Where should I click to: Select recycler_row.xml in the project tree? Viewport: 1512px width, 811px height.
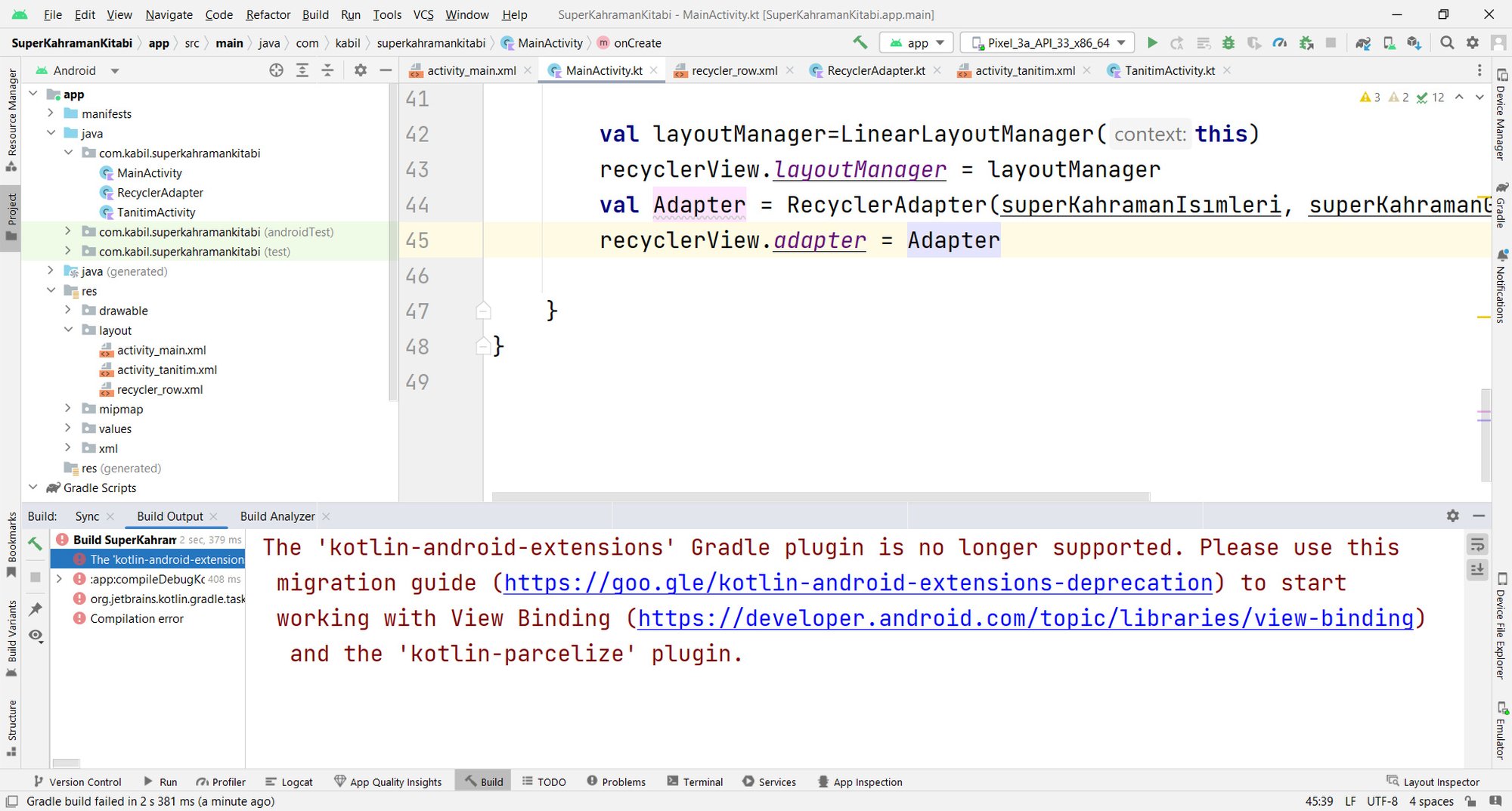(160, 389)
